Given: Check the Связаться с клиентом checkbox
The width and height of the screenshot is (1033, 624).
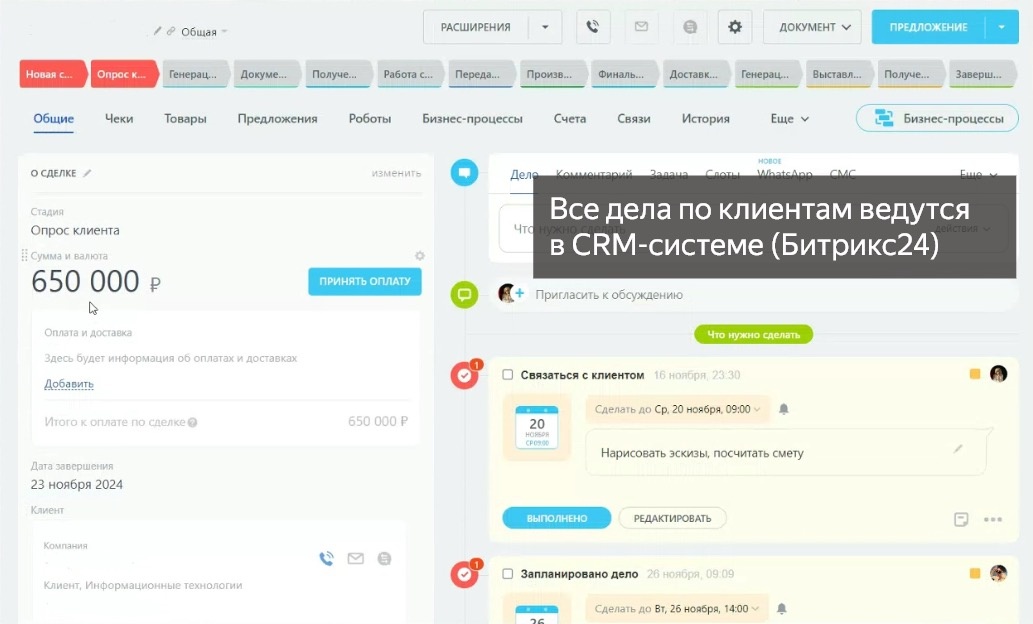Looking at the screenshot, I should [507, 375].
